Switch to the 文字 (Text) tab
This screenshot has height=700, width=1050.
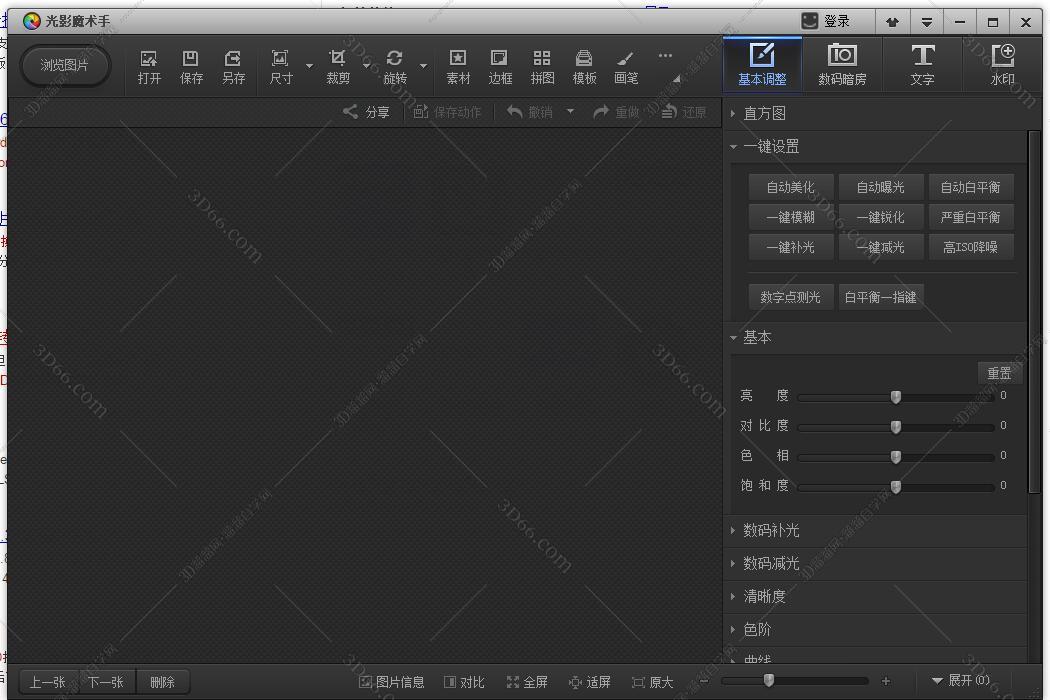coord(922,65)
